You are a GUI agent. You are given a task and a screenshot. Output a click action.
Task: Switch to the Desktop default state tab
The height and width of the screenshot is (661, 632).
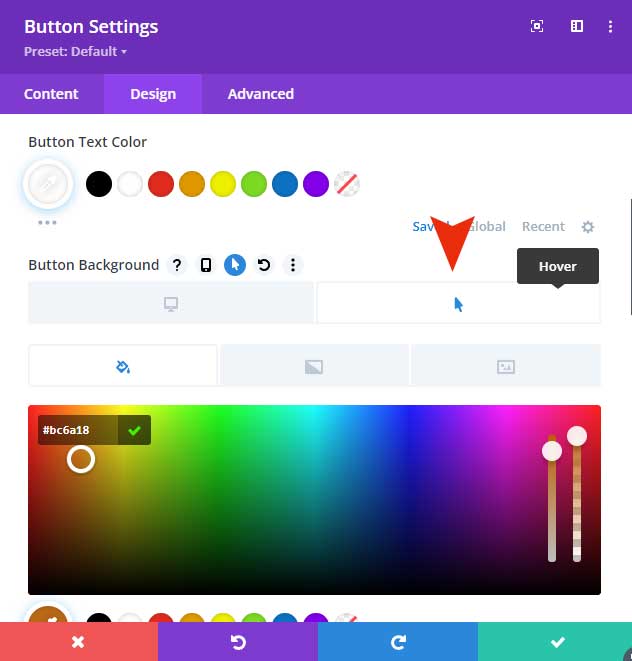[171, 303]
